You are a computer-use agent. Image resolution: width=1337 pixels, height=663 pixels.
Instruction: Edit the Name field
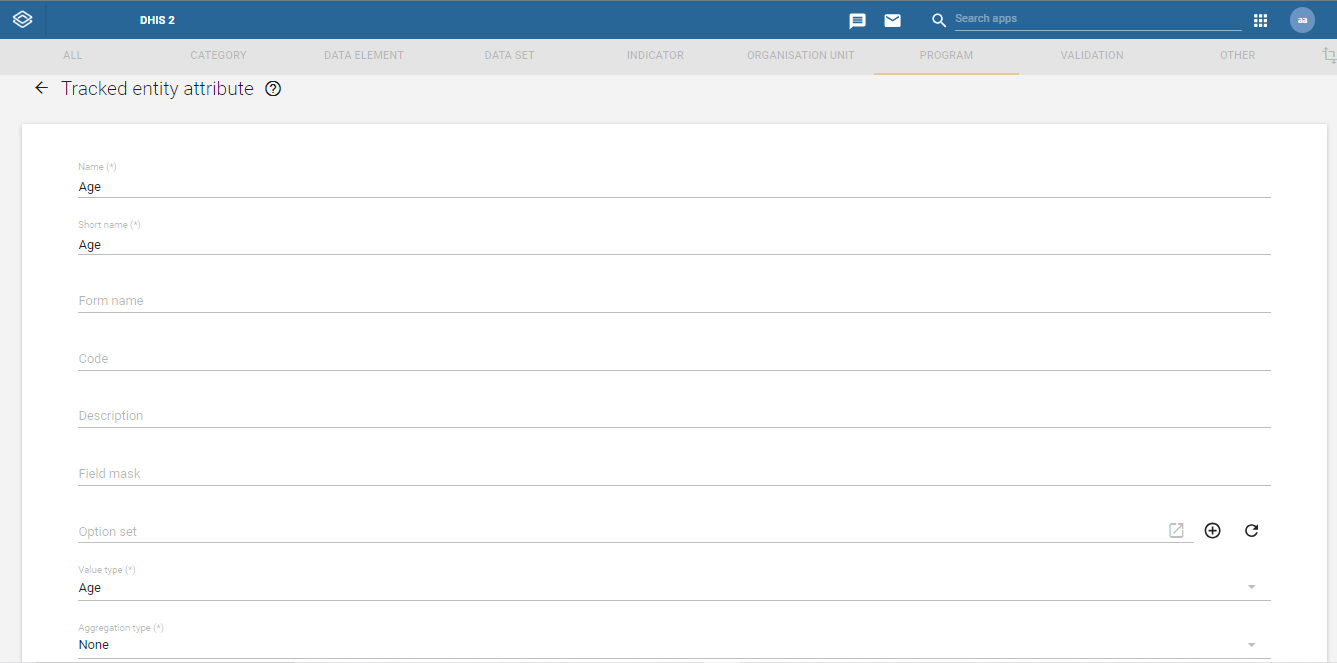[674, 187]
